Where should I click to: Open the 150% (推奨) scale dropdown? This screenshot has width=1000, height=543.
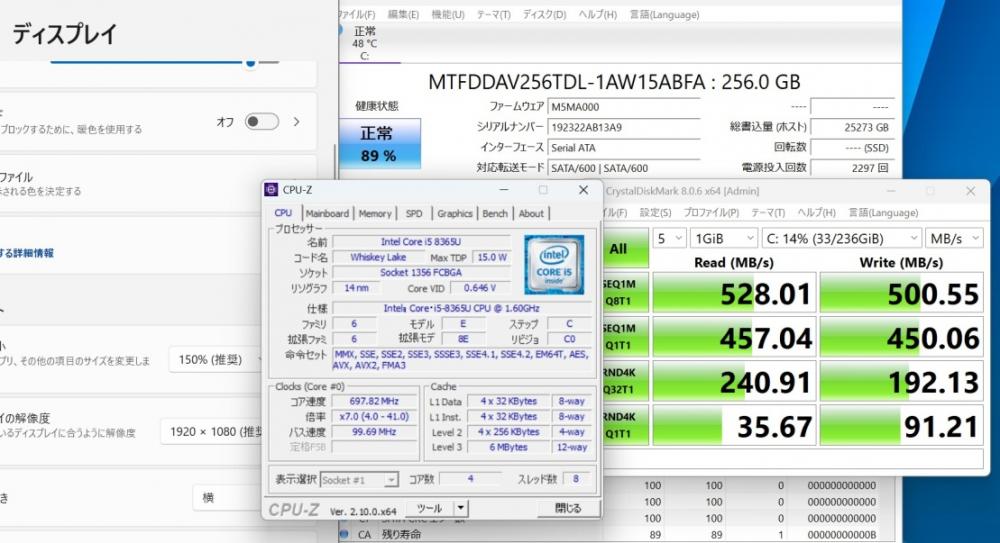pos(217,360)
